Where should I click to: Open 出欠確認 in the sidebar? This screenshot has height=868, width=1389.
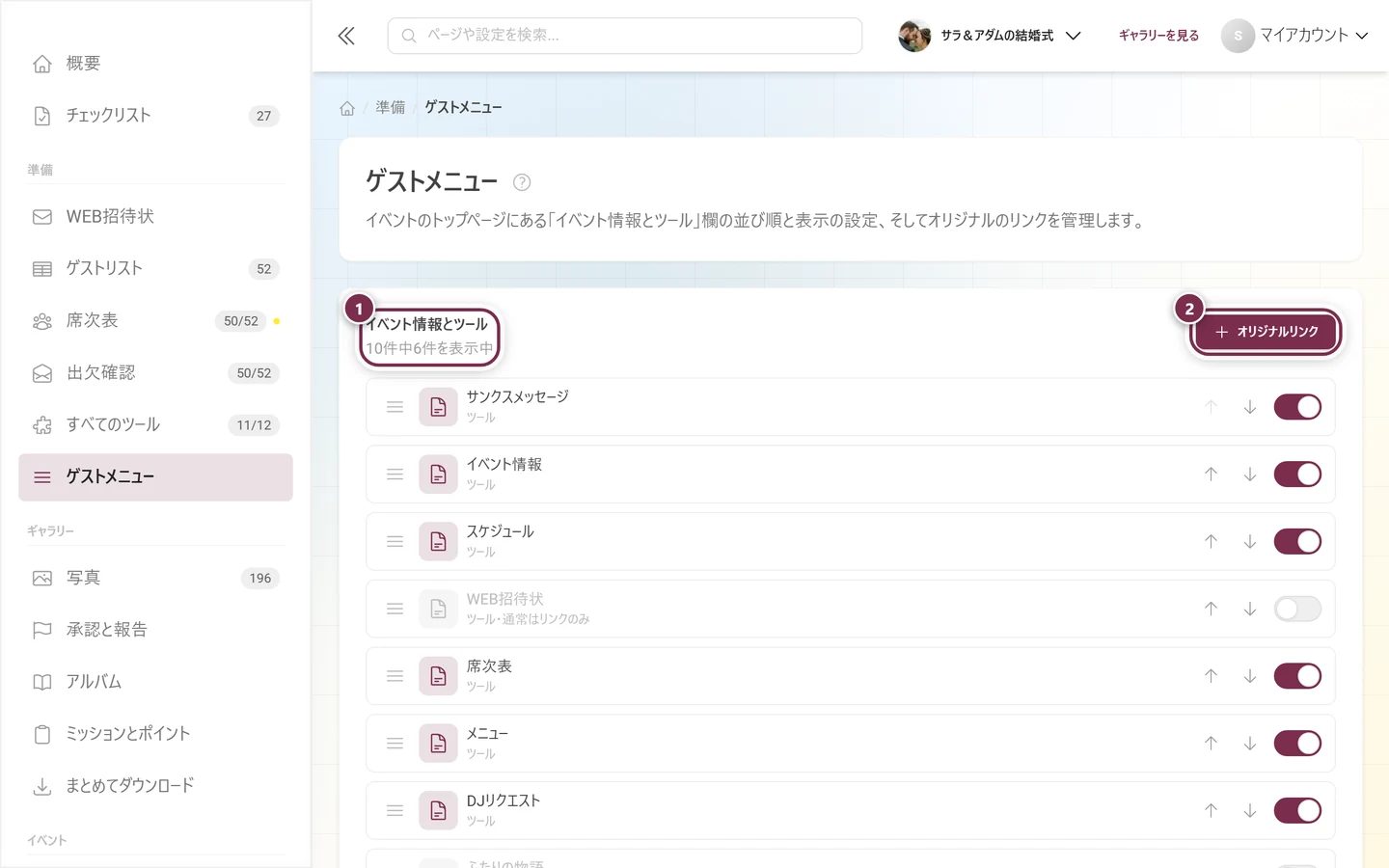pos(155,373)
